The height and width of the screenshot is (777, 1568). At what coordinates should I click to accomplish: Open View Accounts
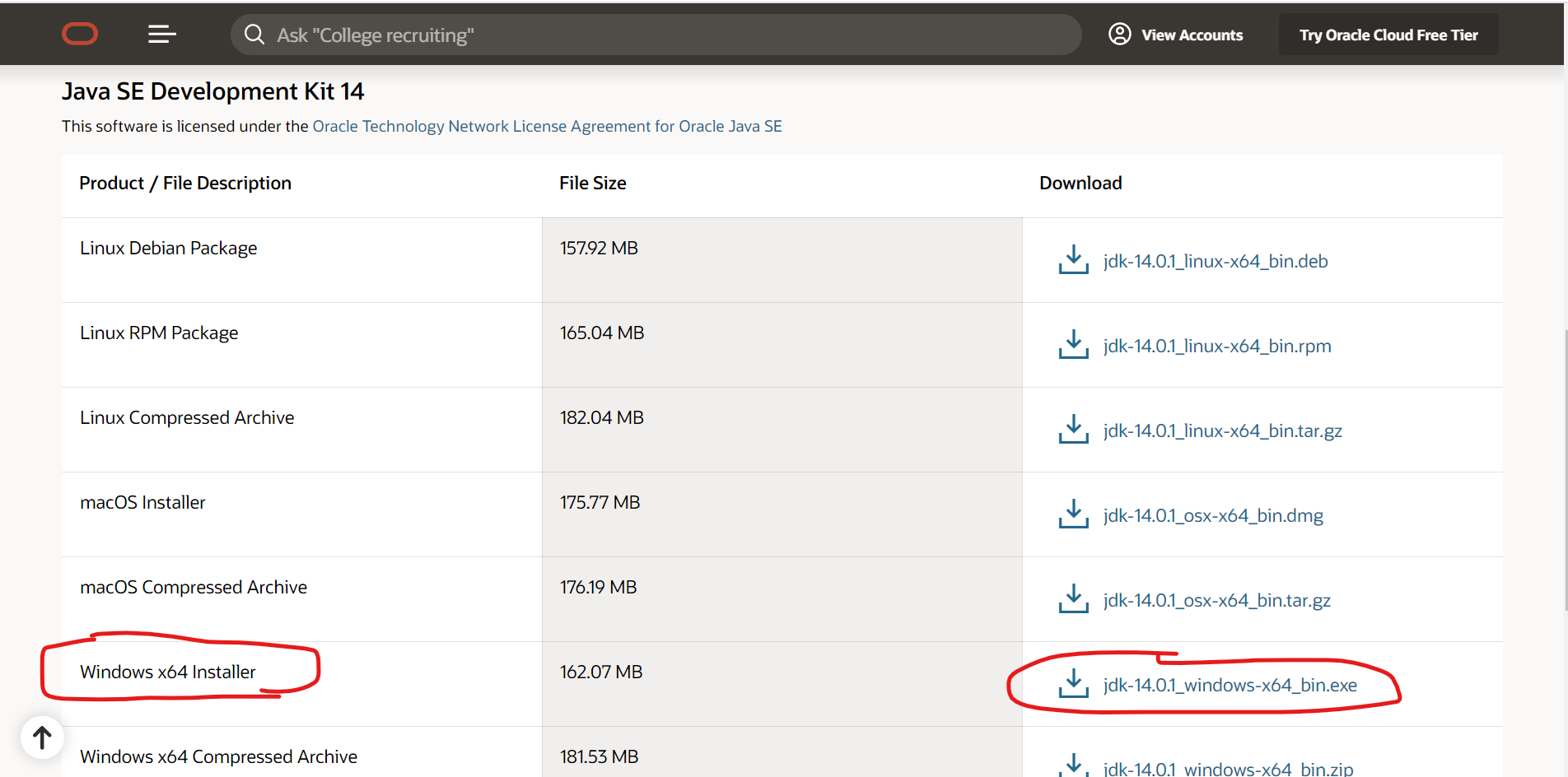[x=1175, y=35]
